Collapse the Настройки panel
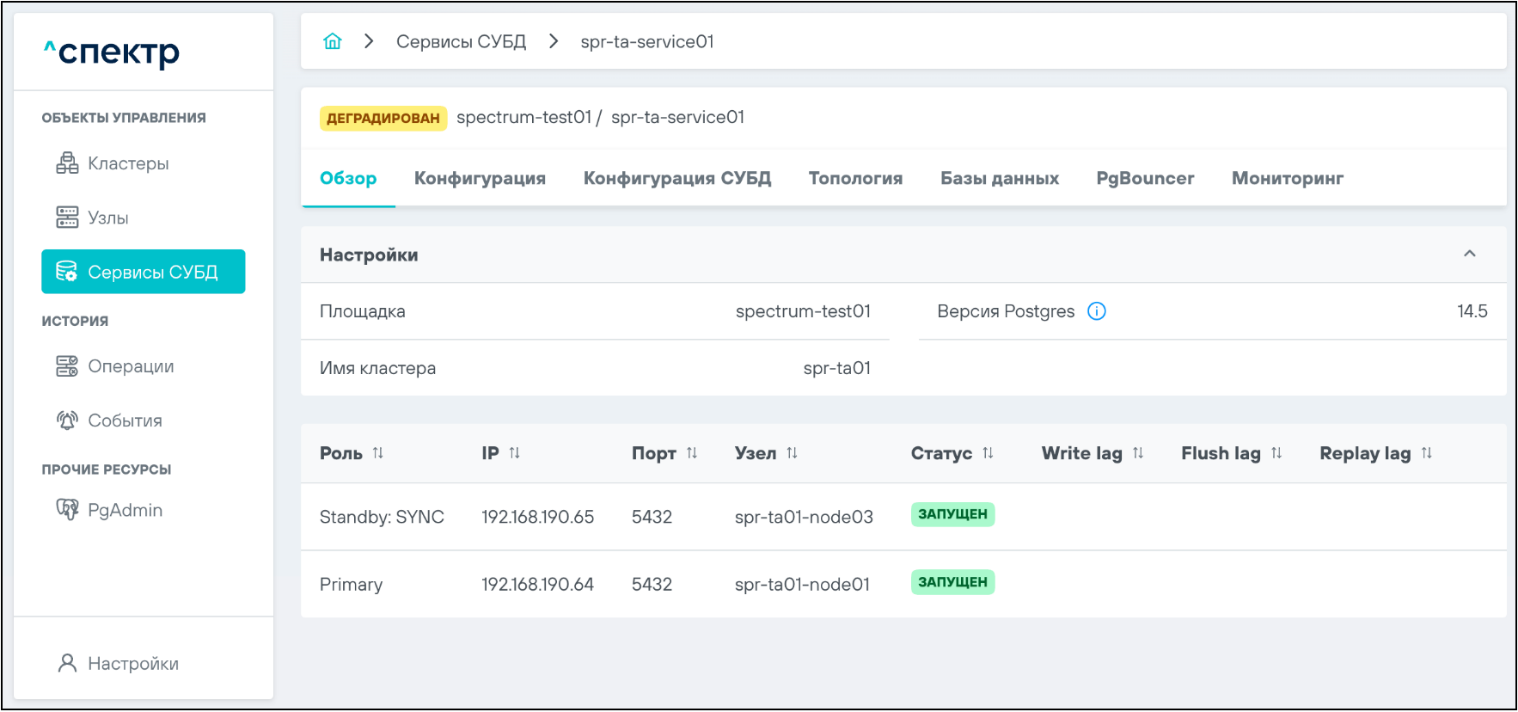 coord(1469,254)
